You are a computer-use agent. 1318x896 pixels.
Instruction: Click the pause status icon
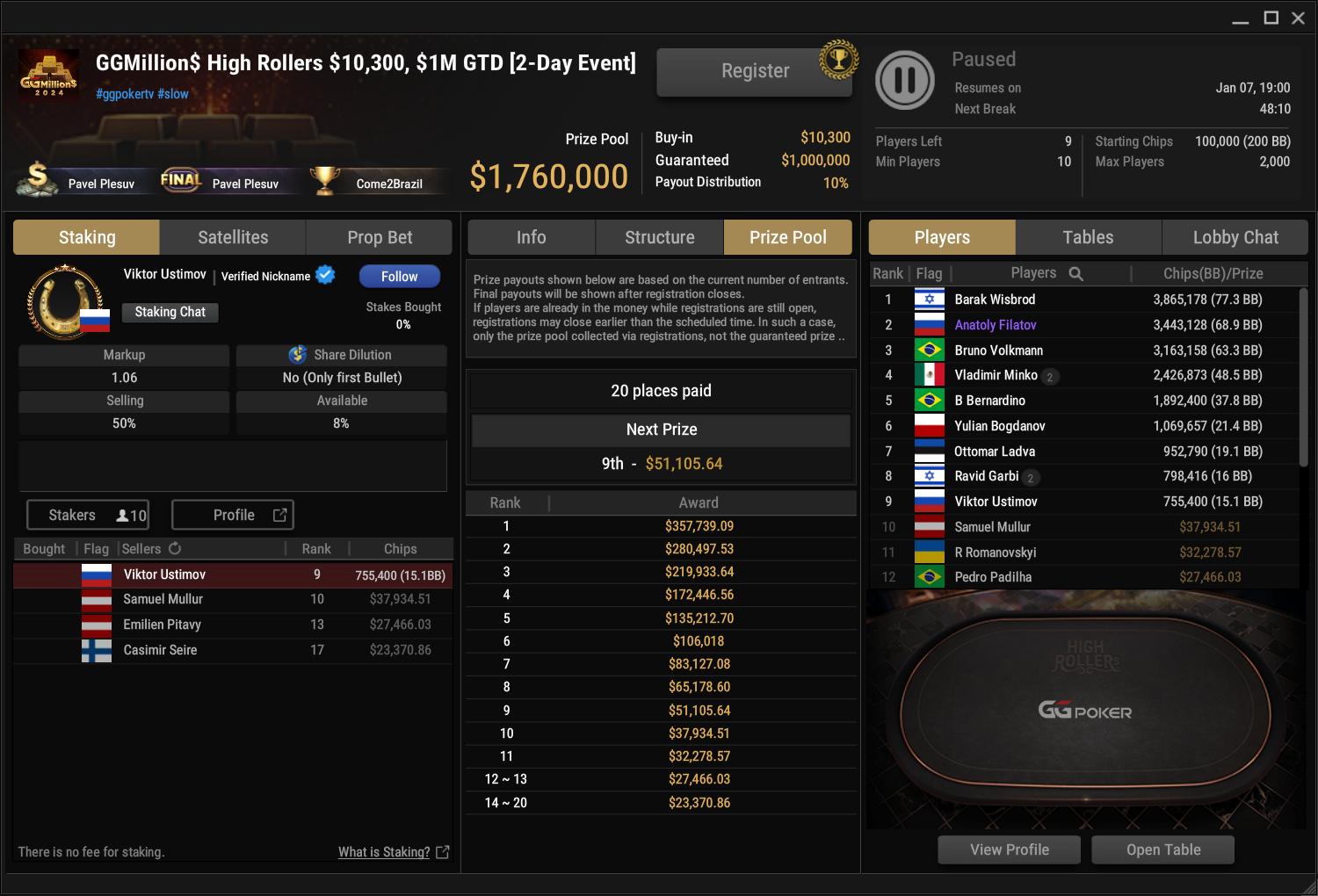[x=905, y=80]
